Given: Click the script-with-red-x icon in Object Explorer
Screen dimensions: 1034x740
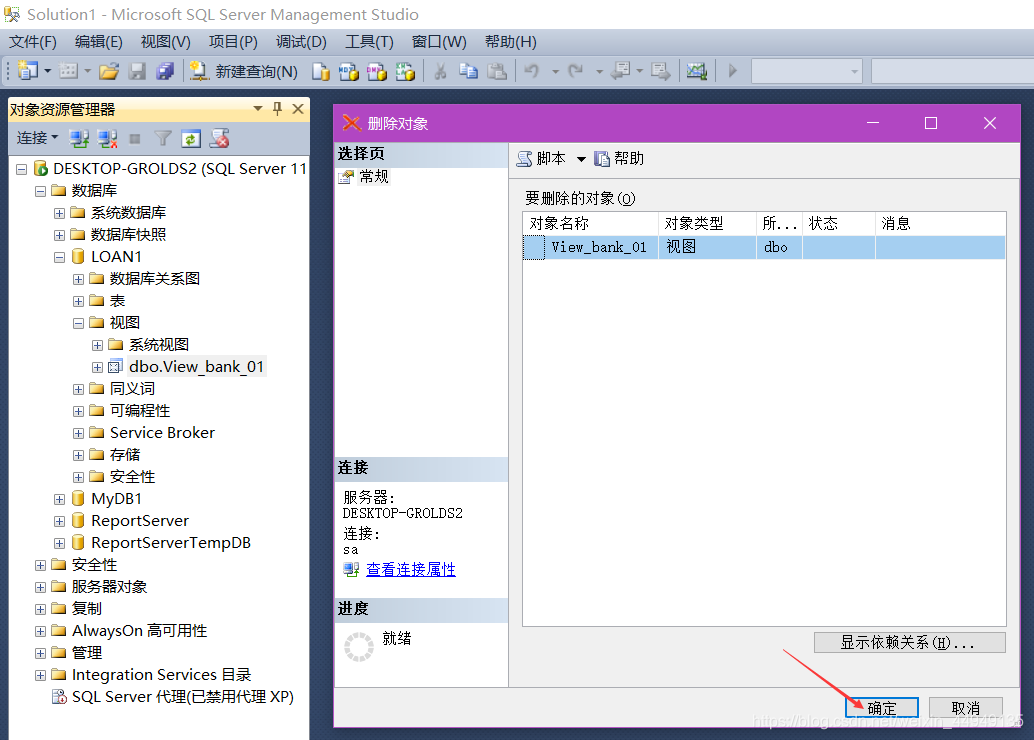Looking at the screenshot, I should pyautogui.click(x=220, y=139).
